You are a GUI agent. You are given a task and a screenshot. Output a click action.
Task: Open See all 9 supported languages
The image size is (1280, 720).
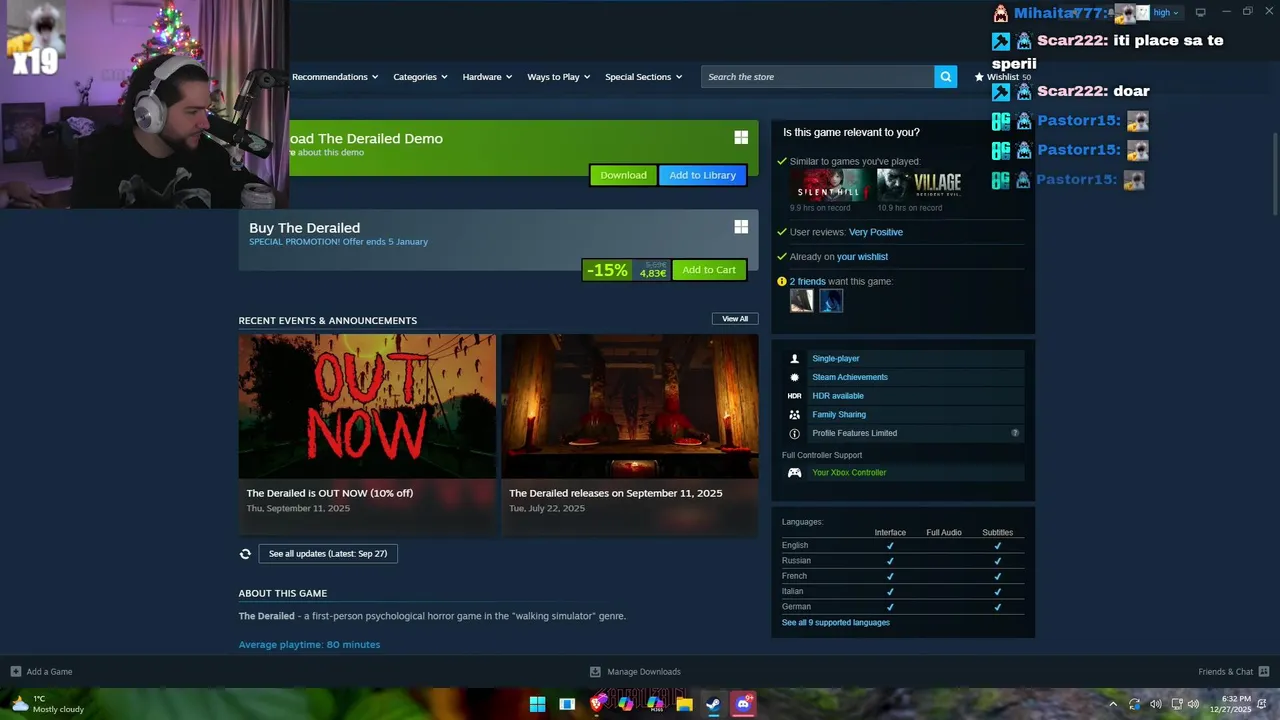pyautogui.click(x=835, y=623)
